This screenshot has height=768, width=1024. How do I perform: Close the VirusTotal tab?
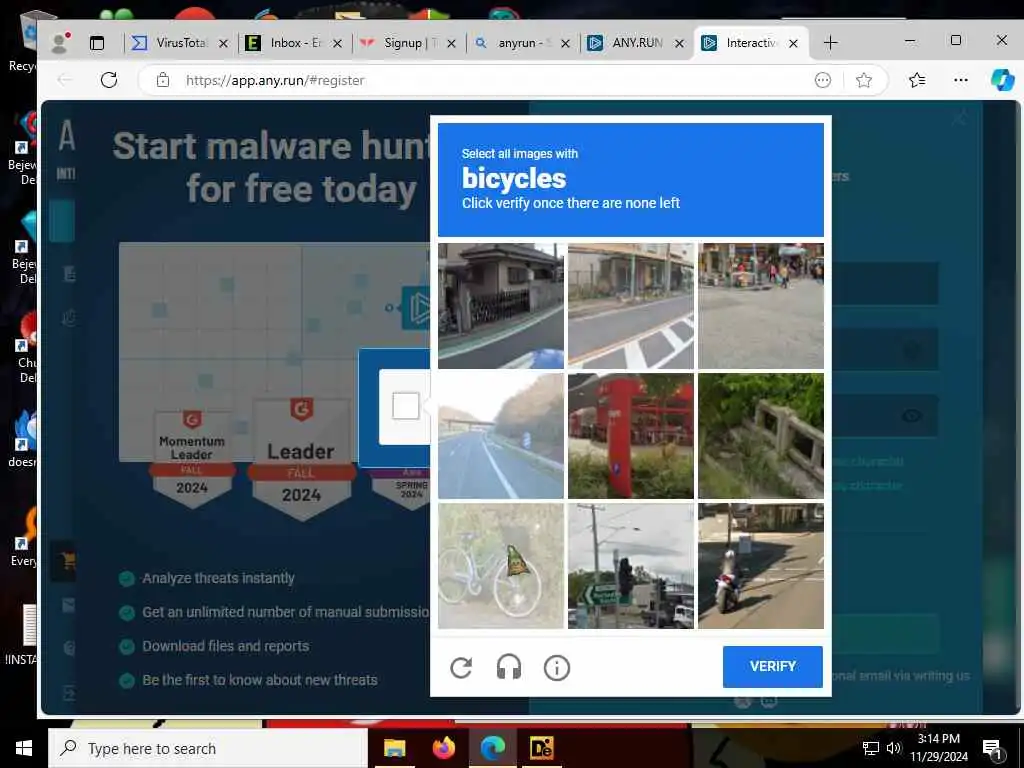pos(223,43)
